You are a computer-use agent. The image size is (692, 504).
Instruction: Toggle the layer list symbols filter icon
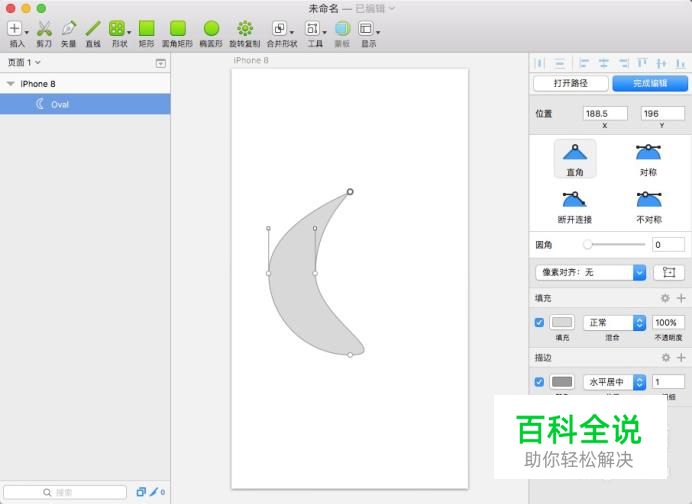(x=141, y=492)
